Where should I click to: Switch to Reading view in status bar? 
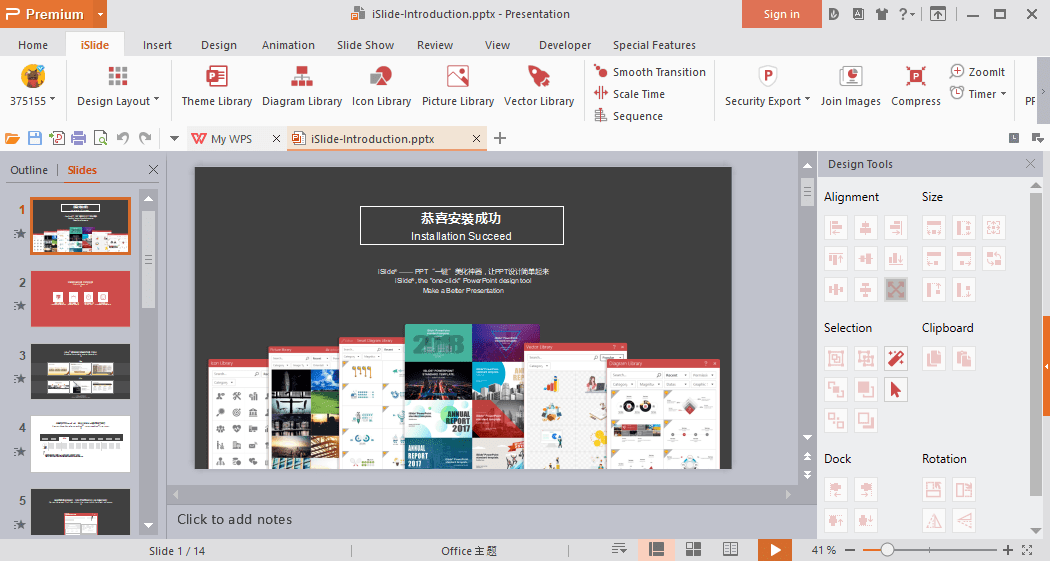click(730, 550)
